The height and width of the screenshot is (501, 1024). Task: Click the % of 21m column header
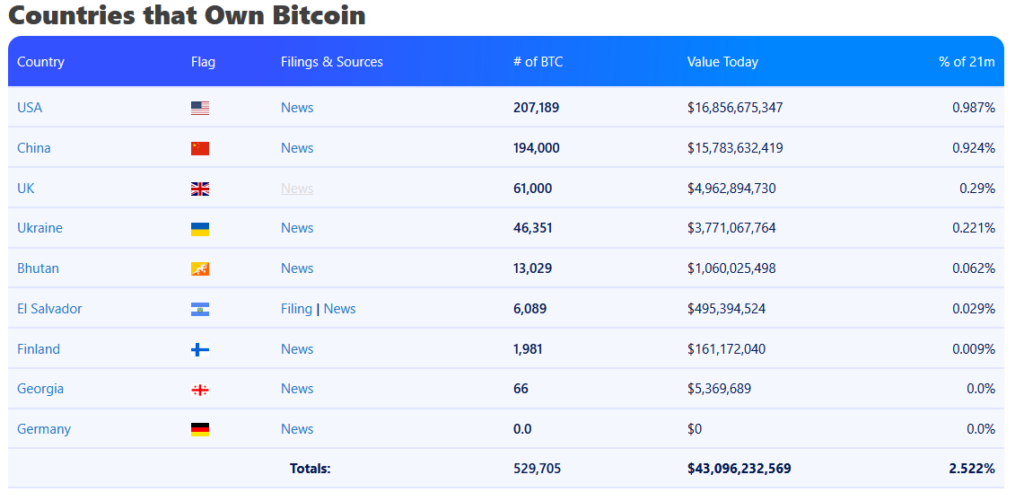(x=967, y=62)
